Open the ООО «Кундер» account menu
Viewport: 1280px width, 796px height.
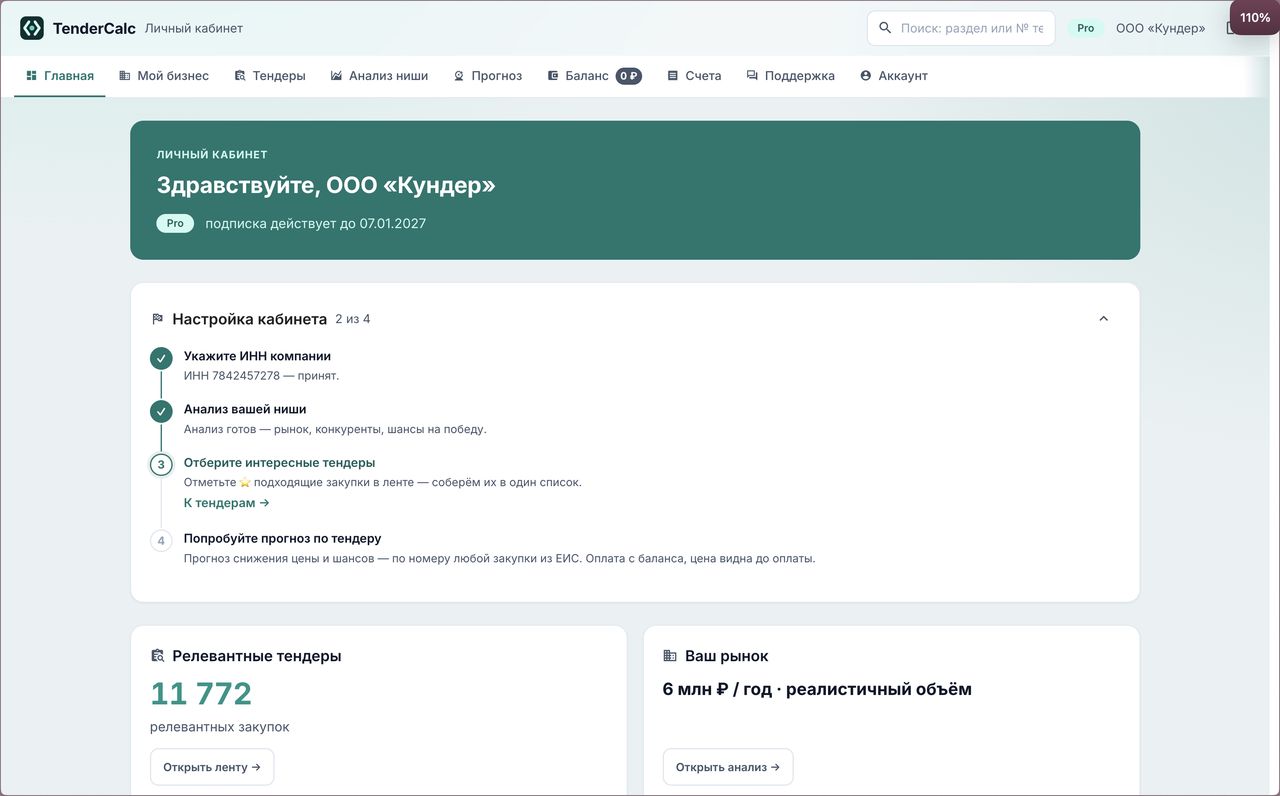tap(1160, 28)
